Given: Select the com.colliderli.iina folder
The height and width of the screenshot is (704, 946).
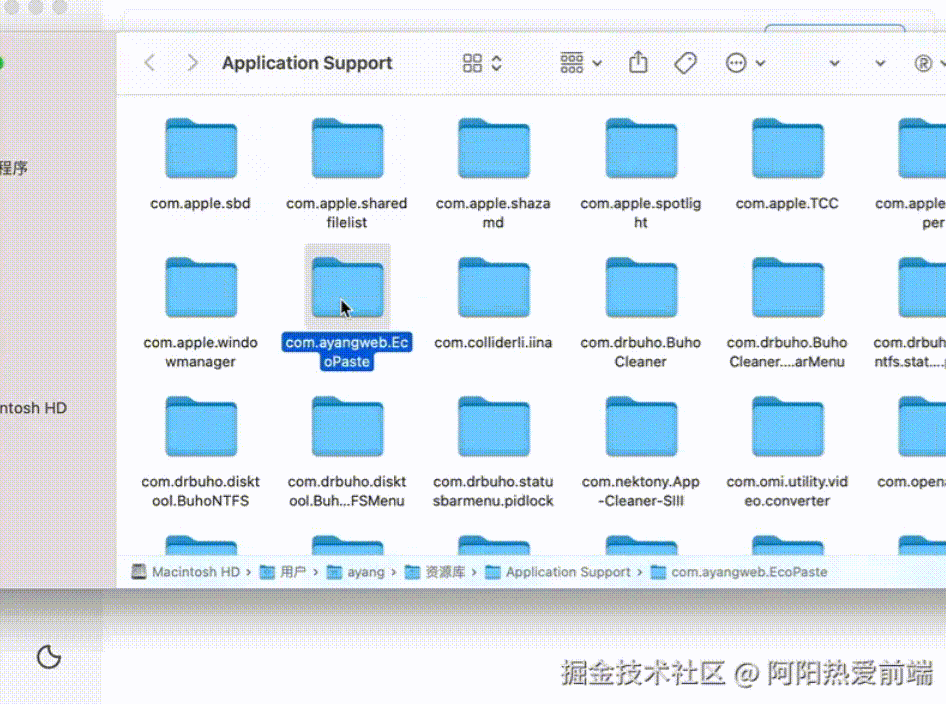Looking at the screenshot, I should (x=494, y=288).
